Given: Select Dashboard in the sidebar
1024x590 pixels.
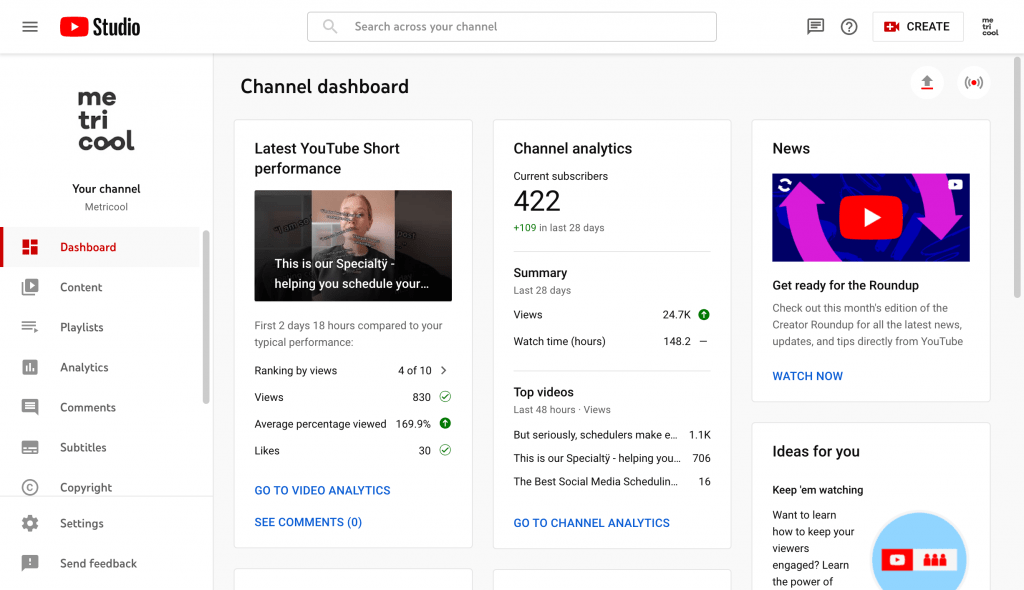Looking at the screenshot, I should (88, 247).
